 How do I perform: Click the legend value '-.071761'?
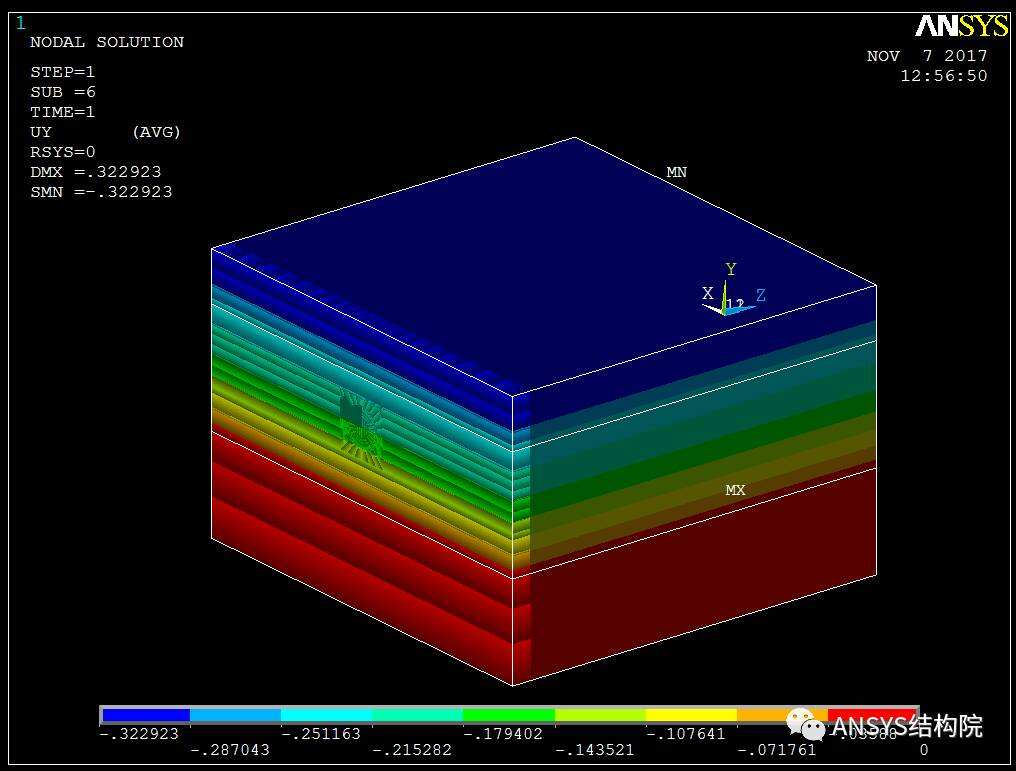[x=777, y=750]
